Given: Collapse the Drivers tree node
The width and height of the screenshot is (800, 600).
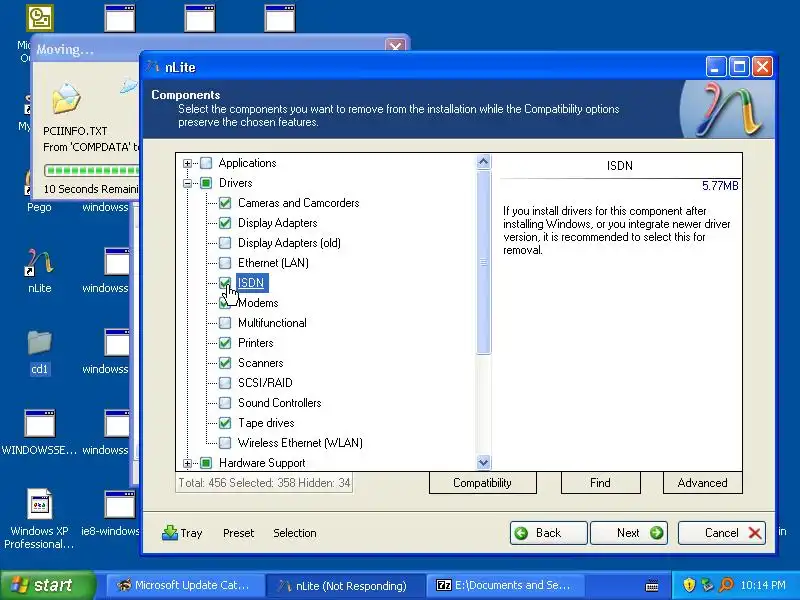Looking at the screenshot, I should [187, 183].
